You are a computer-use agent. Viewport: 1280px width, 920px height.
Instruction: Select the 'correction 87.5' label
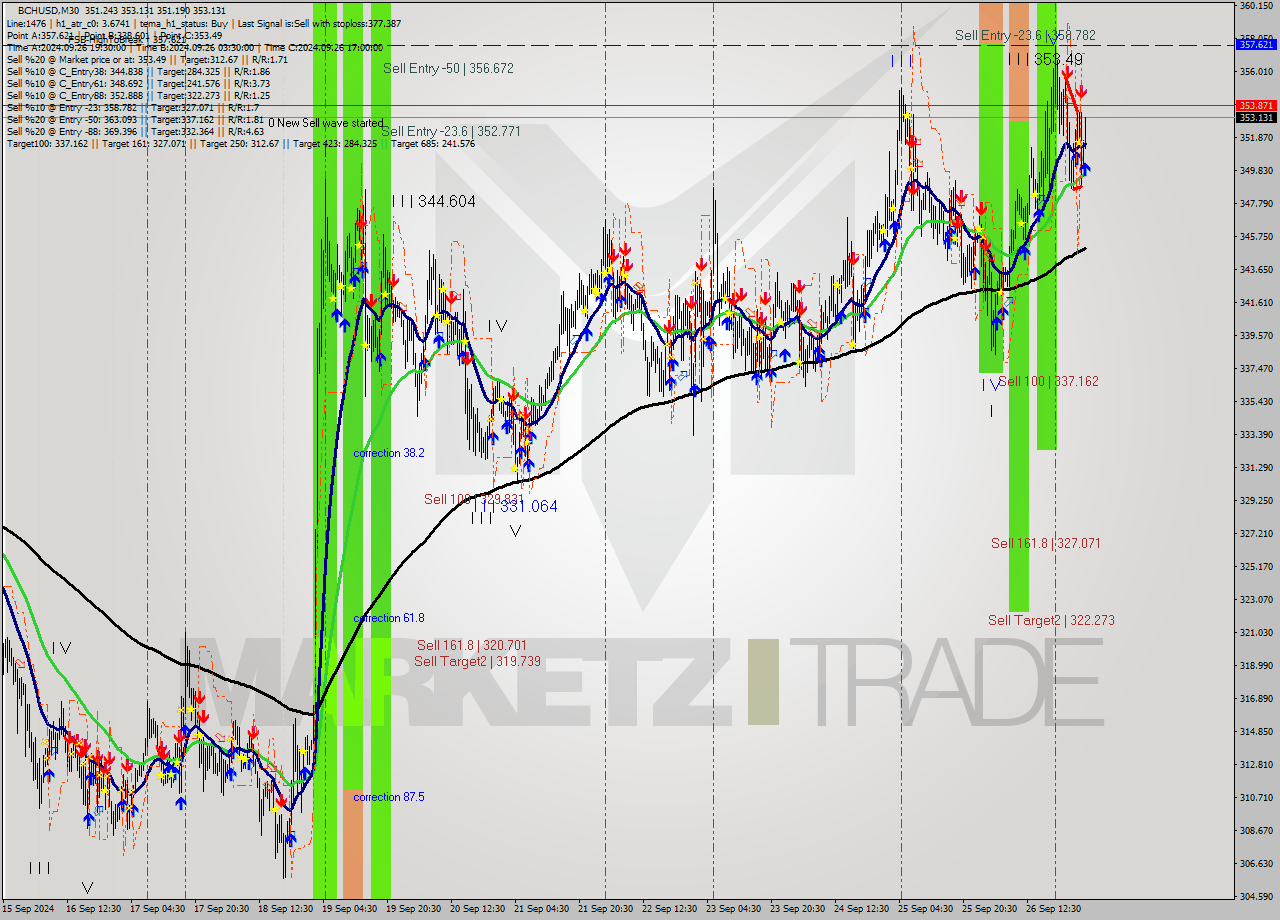click(389, 797)
